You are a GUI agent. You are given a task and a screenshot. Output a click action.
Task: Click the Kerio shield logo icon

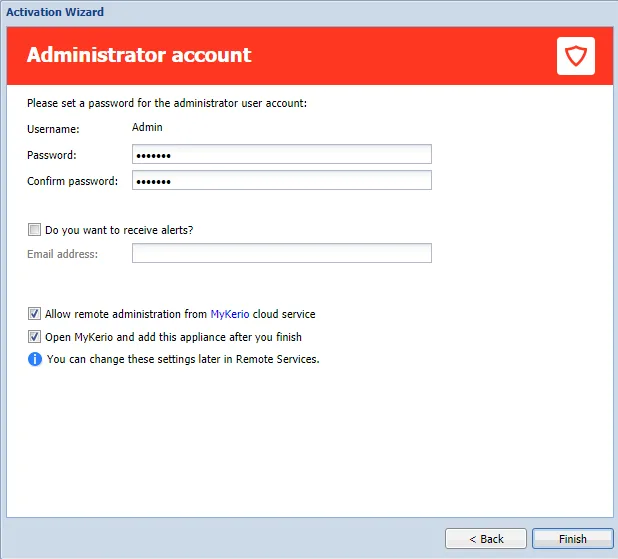click(x=575, y=56)
